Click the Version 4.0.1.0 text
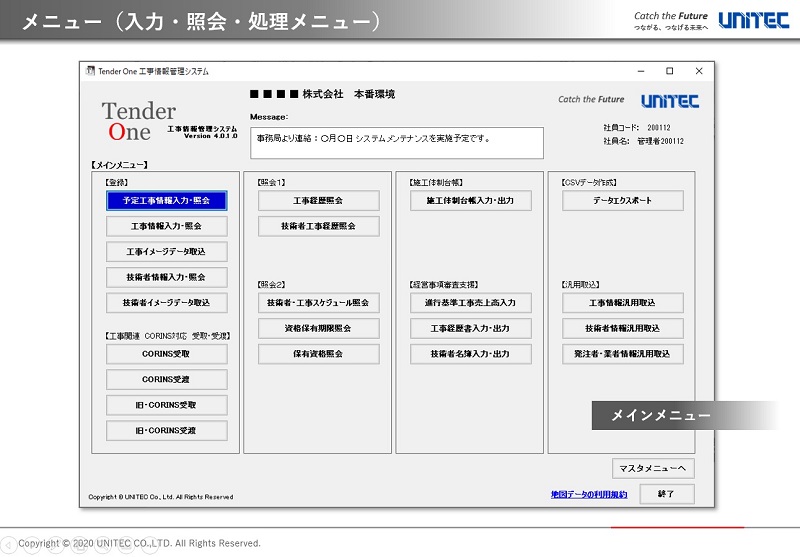The height and width of the screenshot is (557, 800). tap(211, 136)
